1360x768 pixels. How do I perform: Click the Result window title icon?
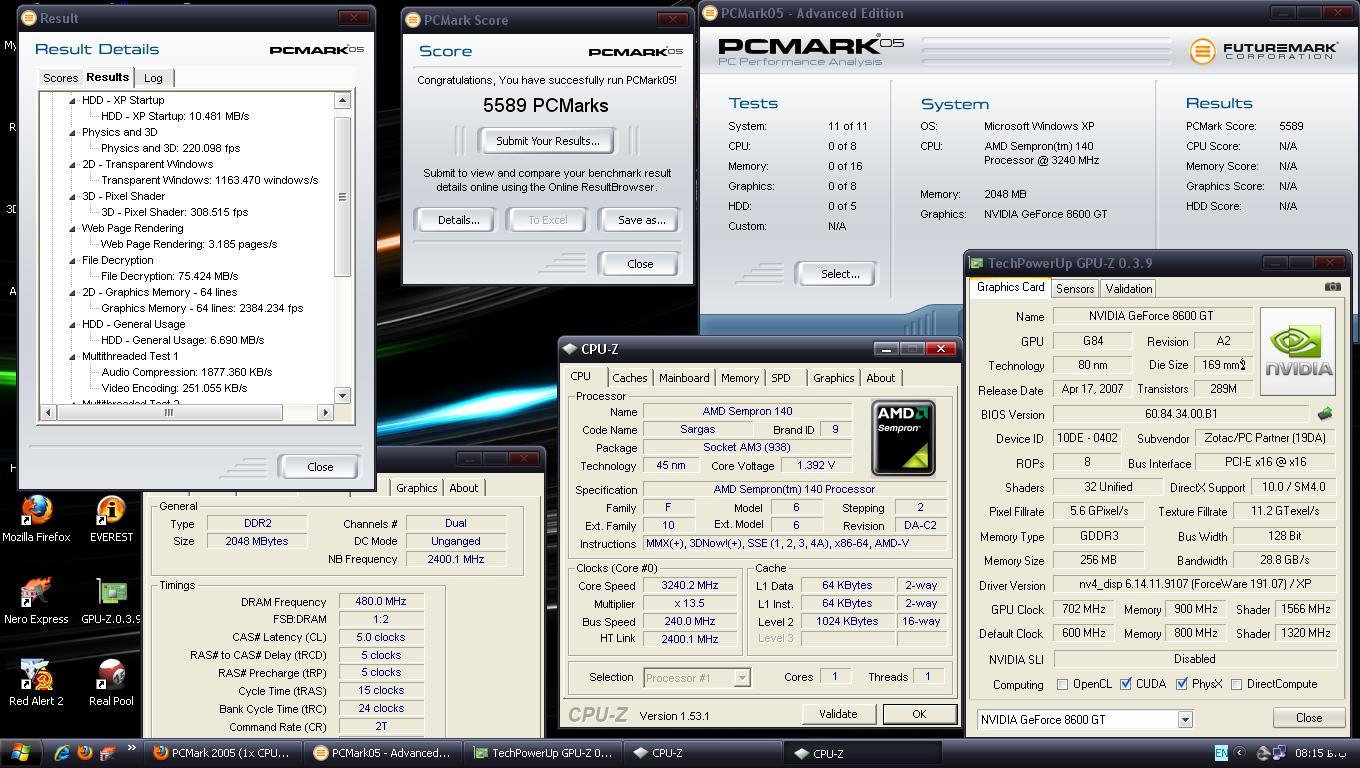(29, 18)
